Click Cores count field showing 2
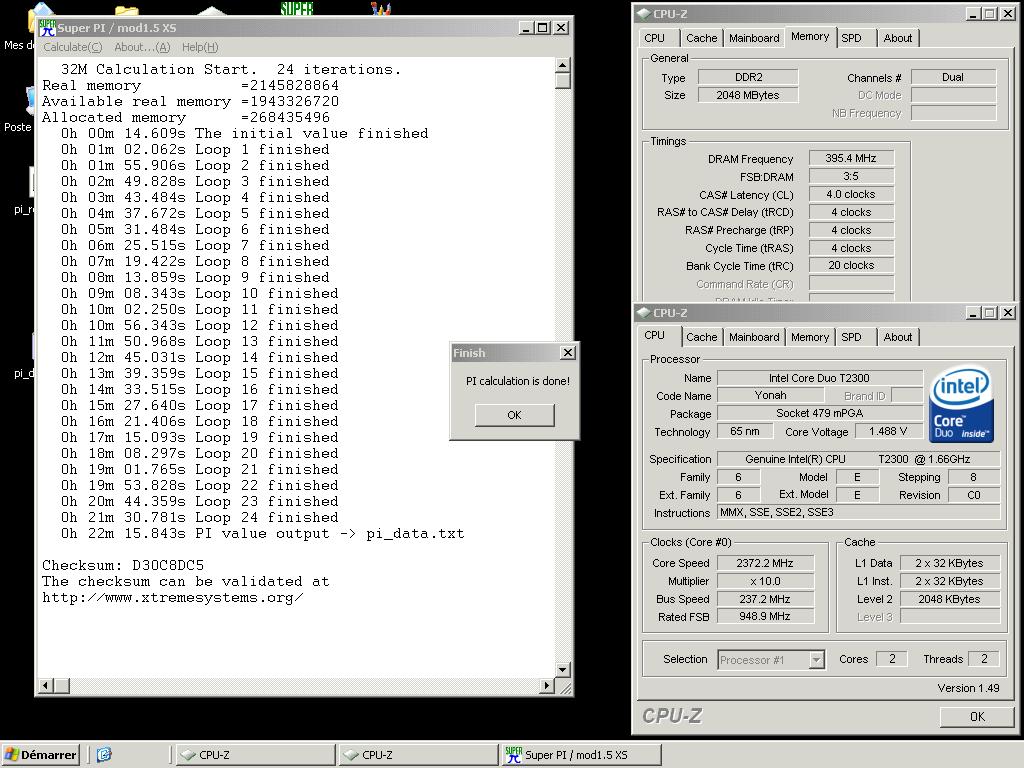 [x=891, y=659]
